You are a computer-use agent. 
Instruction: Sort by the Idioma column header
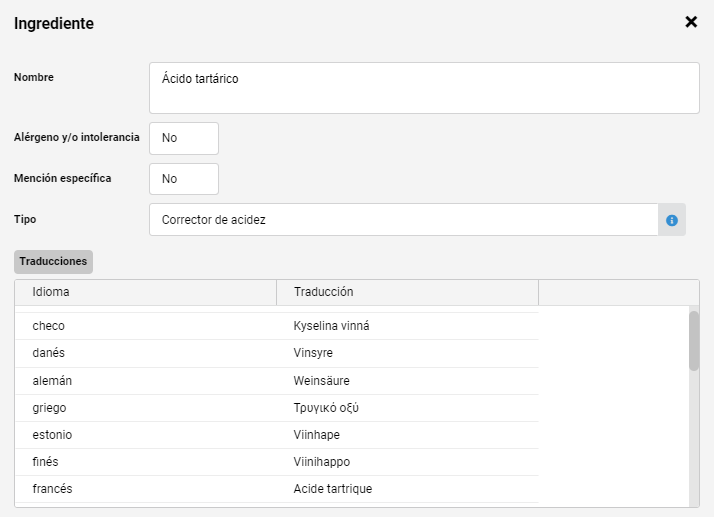146,292
